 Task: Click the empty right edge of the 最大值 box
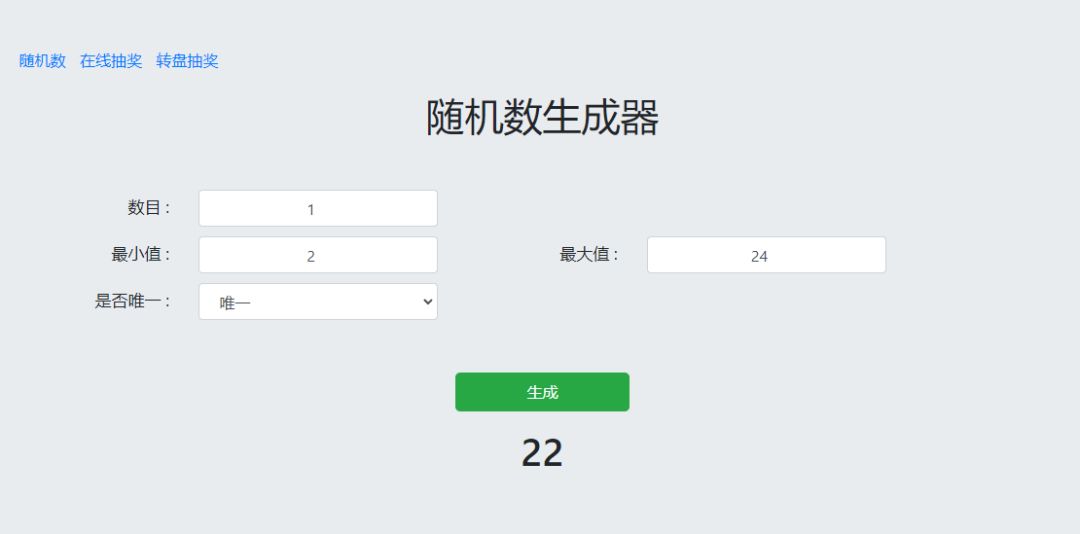click(x=865, y=255)
